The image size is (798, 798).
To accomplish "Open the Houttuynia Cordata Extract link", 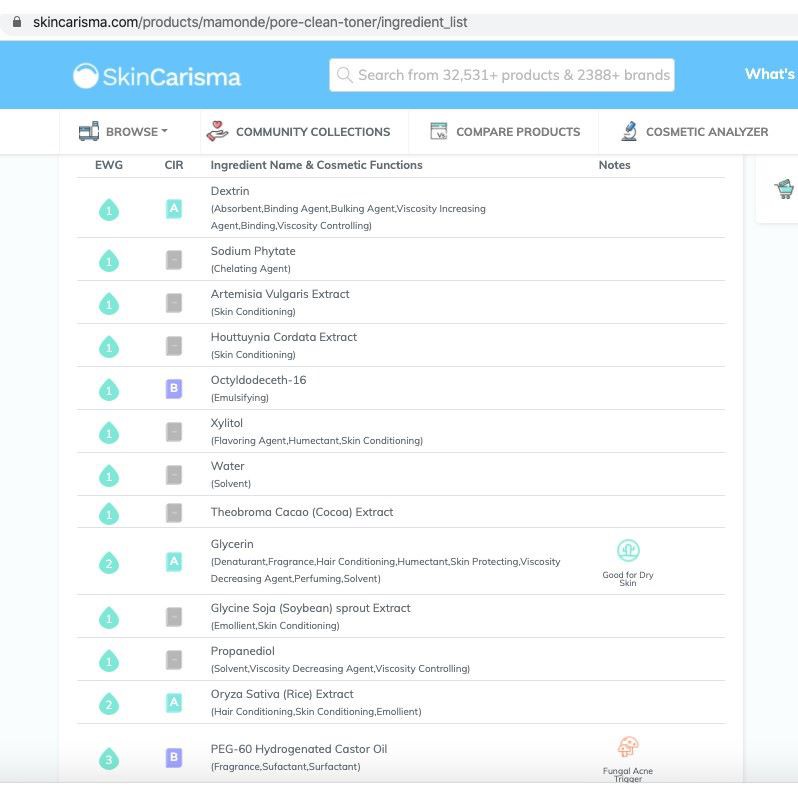I will pyautogui.click(x=283, y=337).
